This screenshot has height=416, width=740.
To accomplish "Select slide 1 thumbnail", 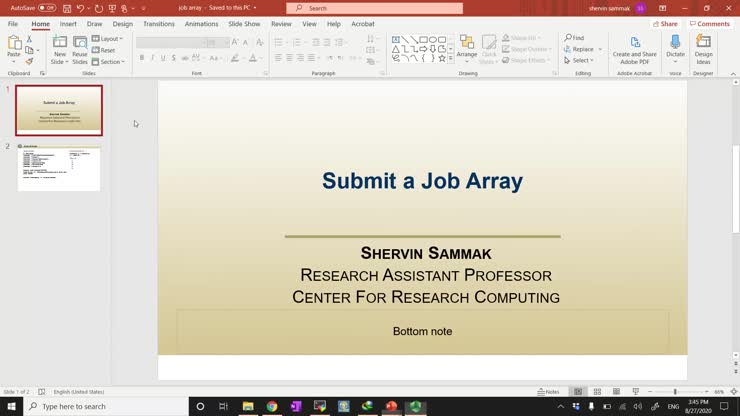I will point(59,110).
